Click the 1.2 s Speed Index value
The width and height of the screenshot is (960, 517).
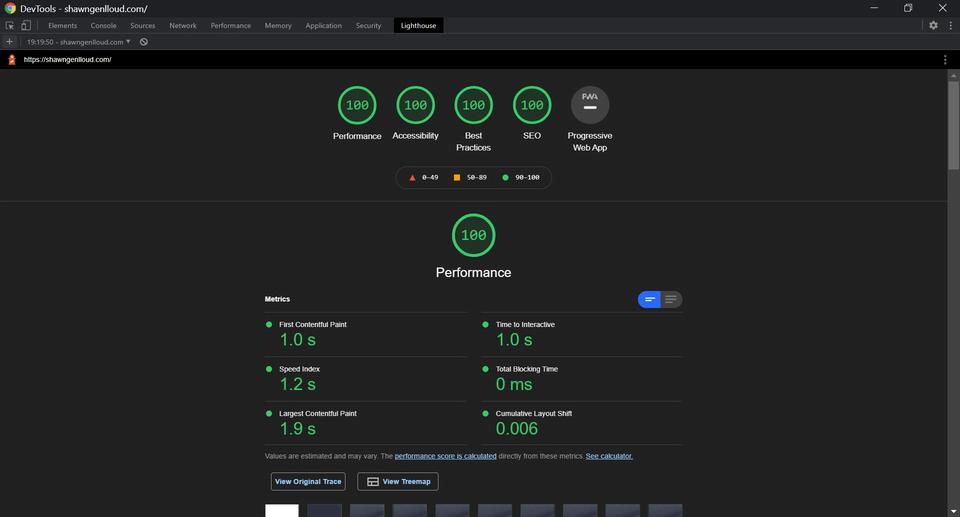[298, 385]
